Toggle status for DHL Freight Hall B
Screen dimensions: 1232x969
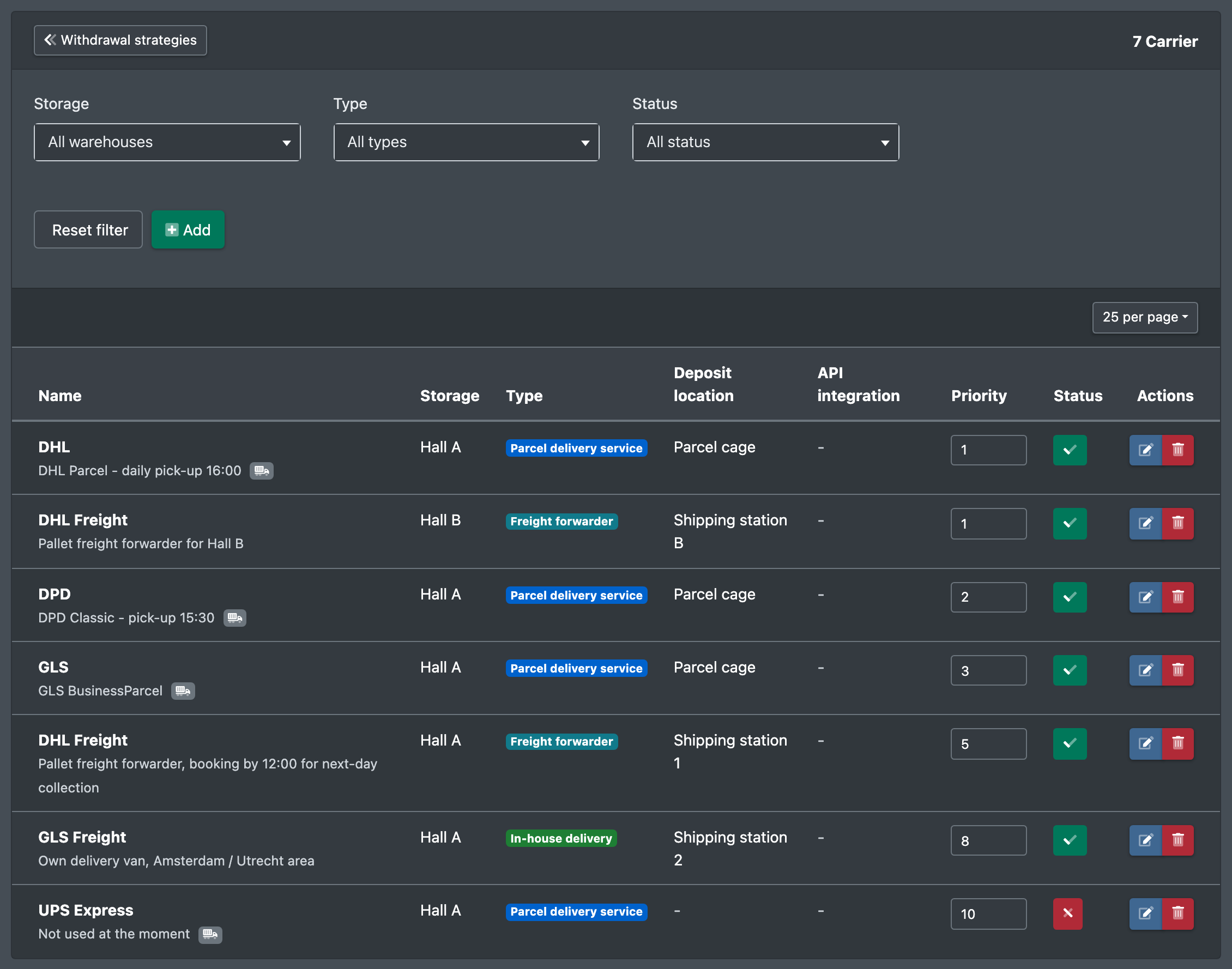point(1070,523)
